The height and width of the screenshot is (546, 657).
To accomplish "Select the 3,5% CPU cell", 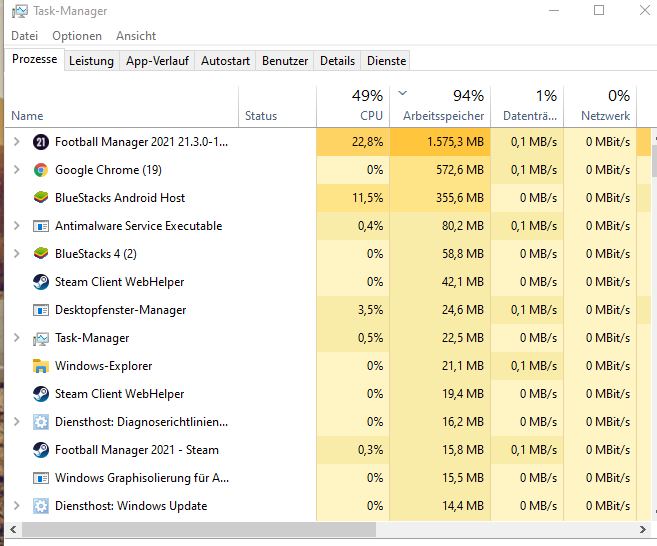I will click(x=353, y=310).
